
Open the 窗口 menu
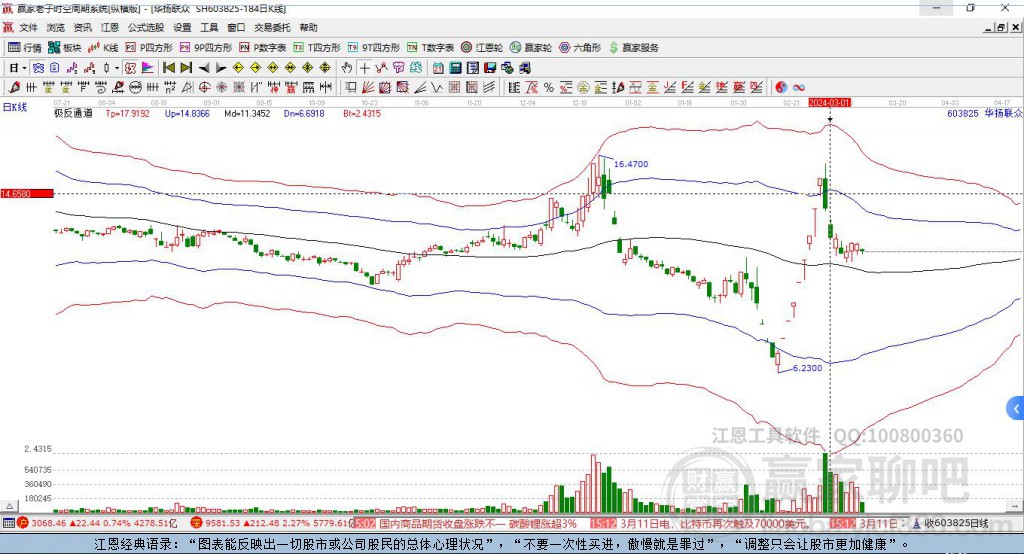click(236, 27)
